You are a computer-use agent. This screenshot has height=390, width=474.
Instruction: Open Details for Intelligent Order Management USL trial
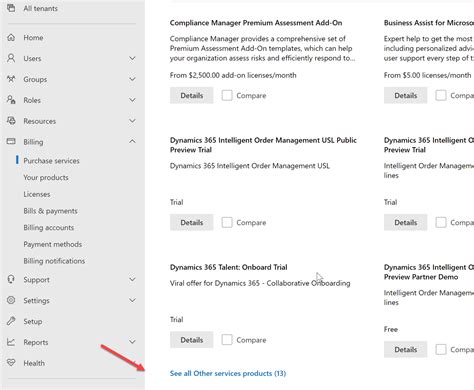tap(192, 222)
